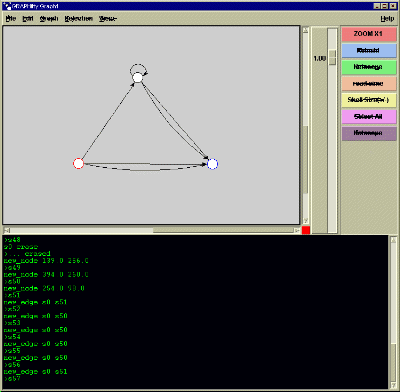
Task: Select the red-outlined graph node
Action: (x=78, y=163)
